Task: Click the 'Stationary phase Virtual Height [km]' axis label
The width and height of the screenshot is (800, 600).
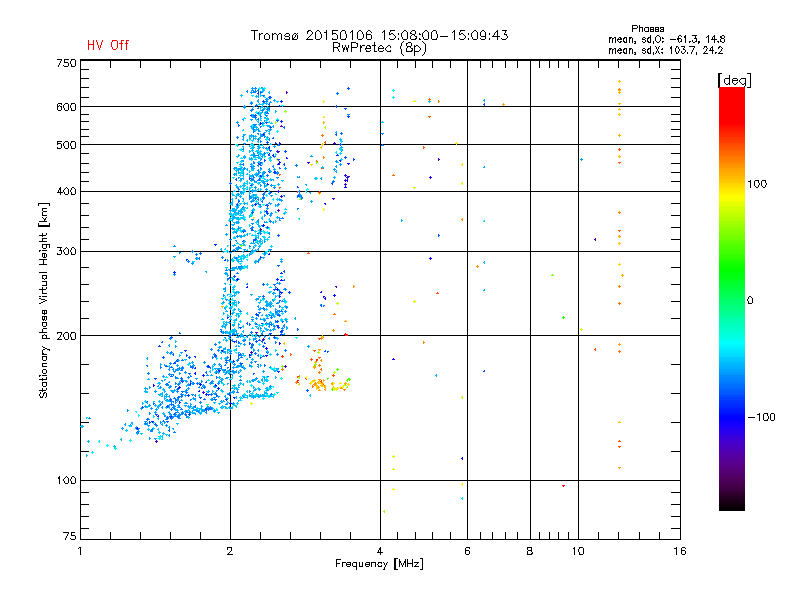Action: [x=44, y=301]
